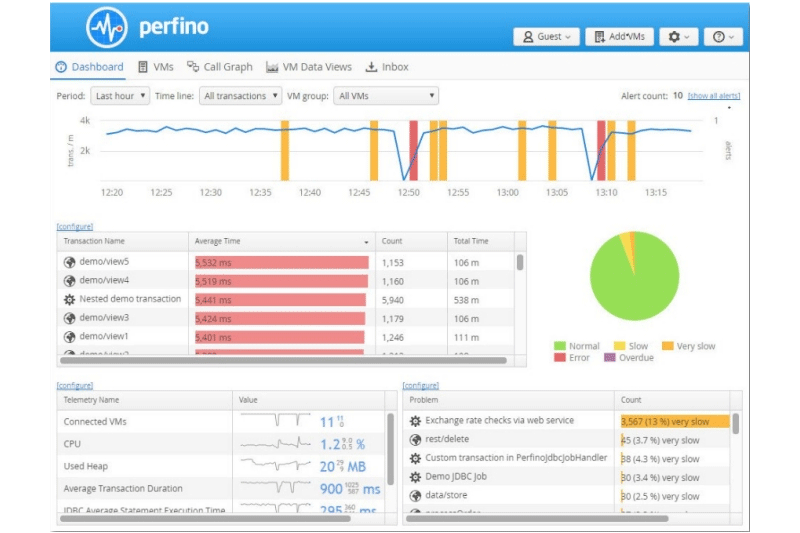
Task: Click the VM Data Views chart icon
Action: coord(272,67)
